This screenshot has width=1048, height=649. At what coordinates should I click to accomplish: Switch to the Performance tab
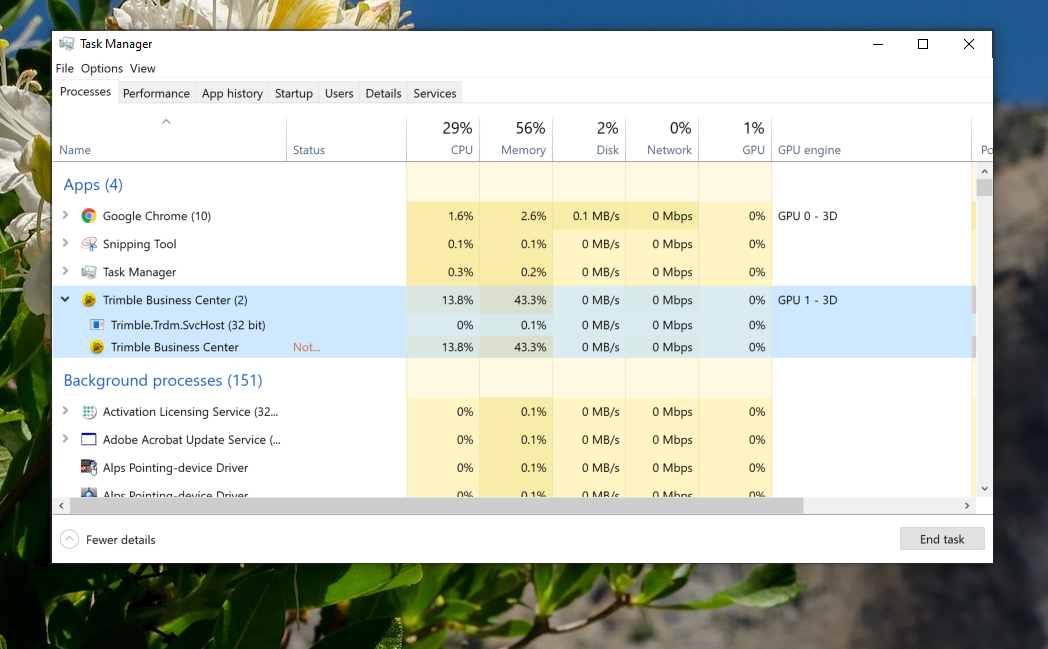[156, 94]
